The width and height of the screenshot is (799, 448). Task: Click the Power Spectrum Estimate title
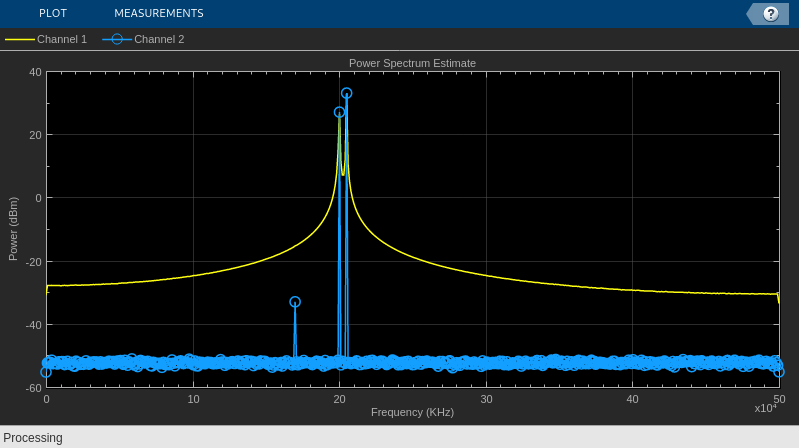tap(412, 63)
